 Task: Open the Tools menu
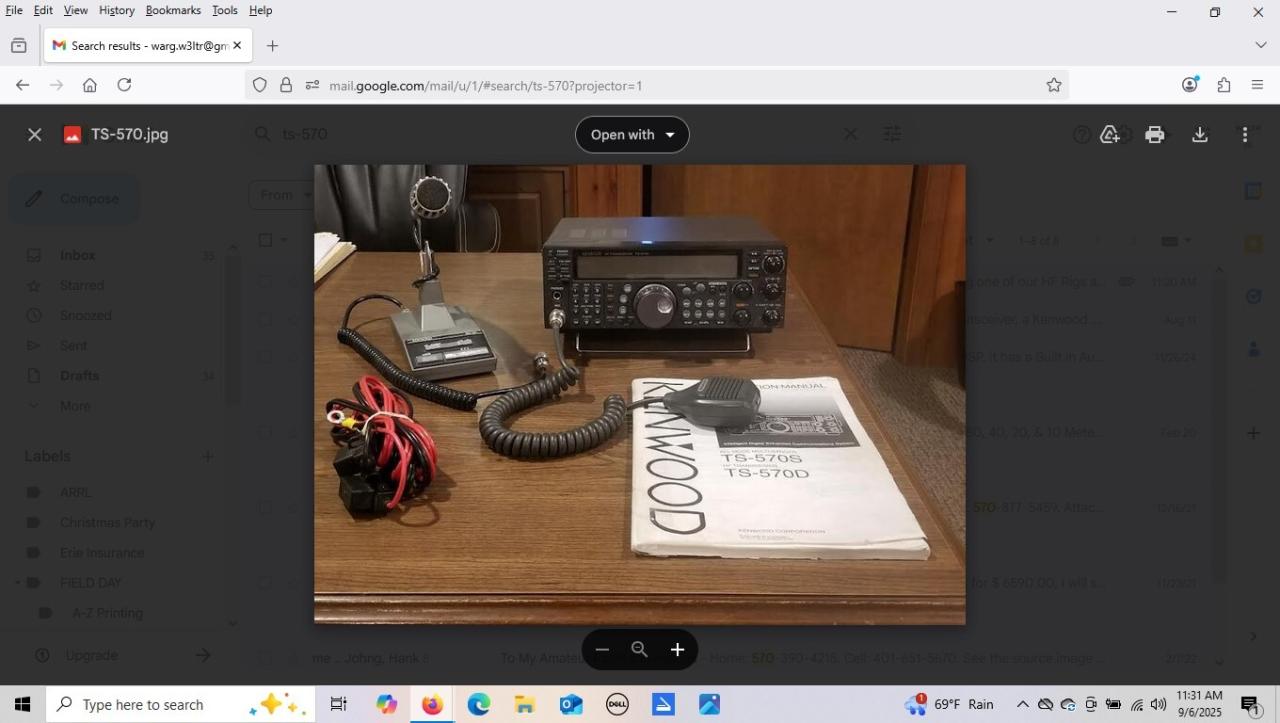click(x=225, y=10)
